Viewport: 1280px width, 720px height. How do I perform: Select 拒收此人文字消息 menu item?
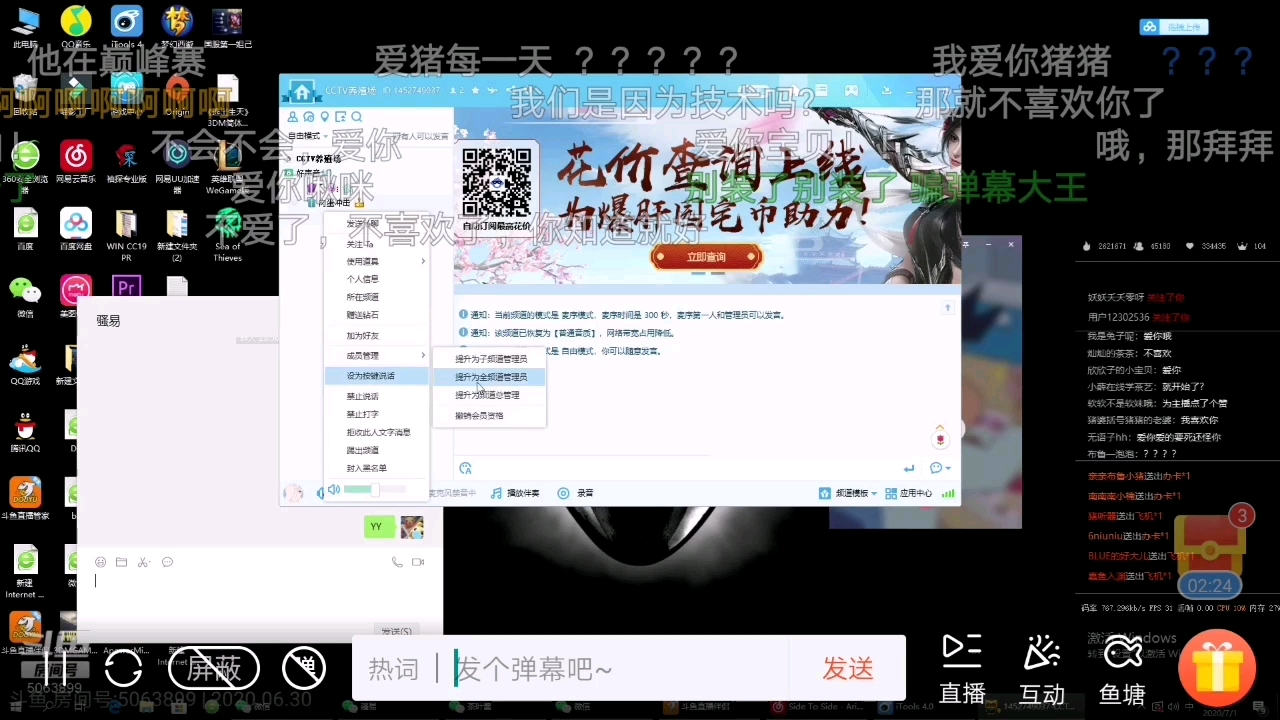pos(377,432)
